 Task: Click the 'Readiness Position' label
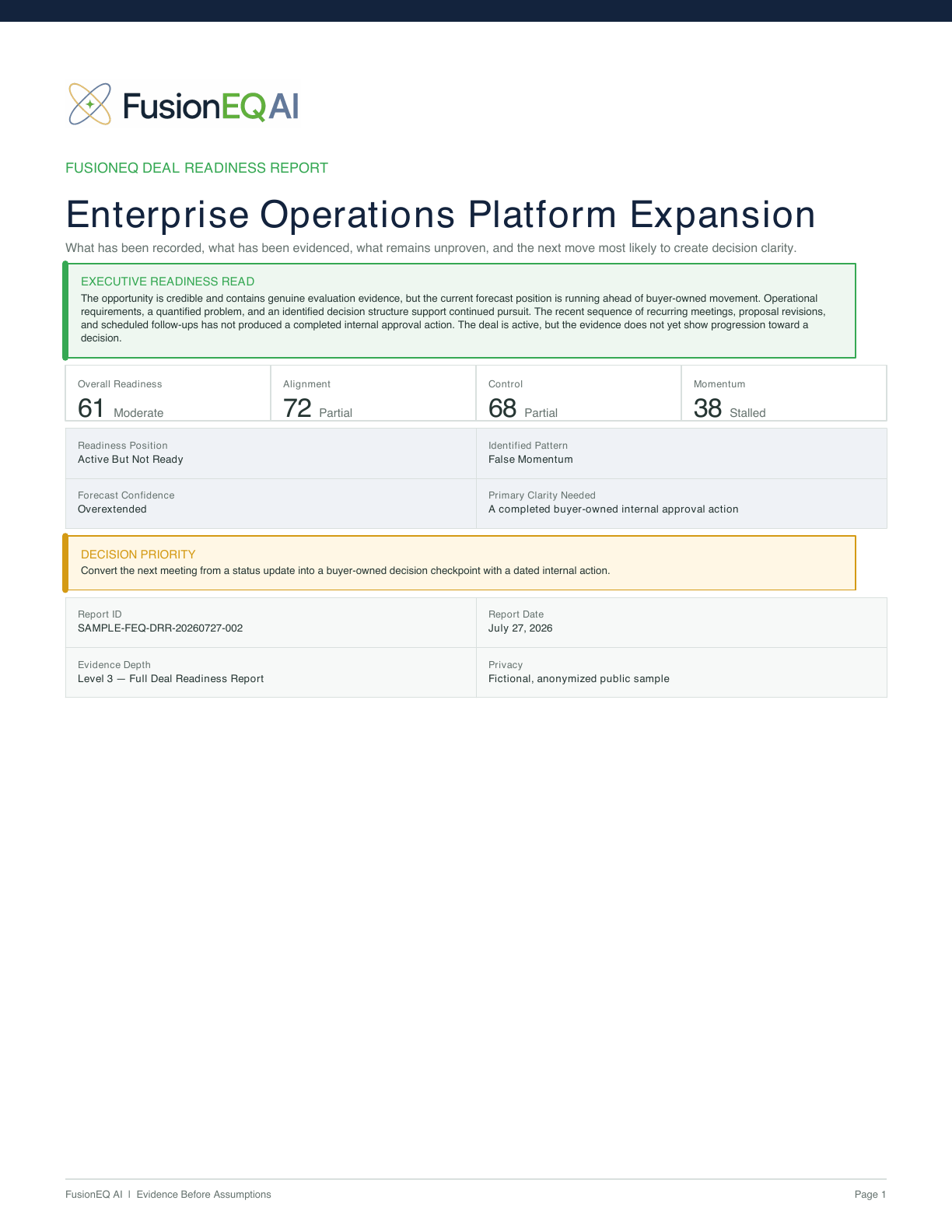[123, 446]
